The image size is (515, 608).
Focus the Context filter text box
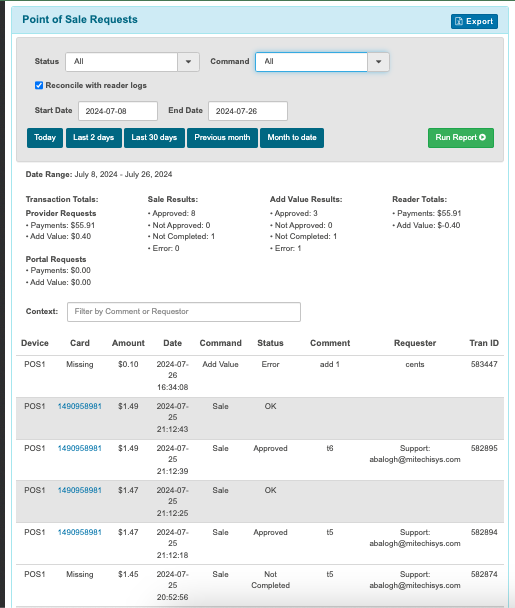(184, 312)
